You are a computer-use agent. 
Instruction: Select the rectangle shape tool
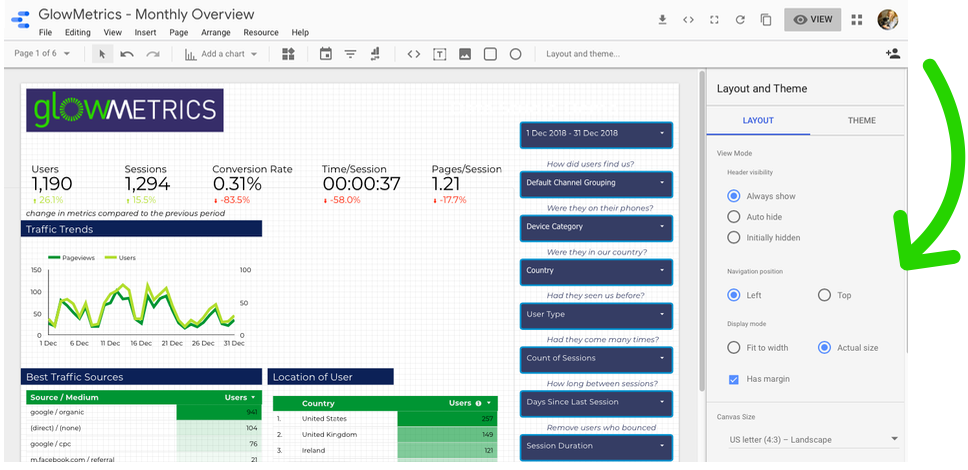pyautogui.click(x=490, y=54)
